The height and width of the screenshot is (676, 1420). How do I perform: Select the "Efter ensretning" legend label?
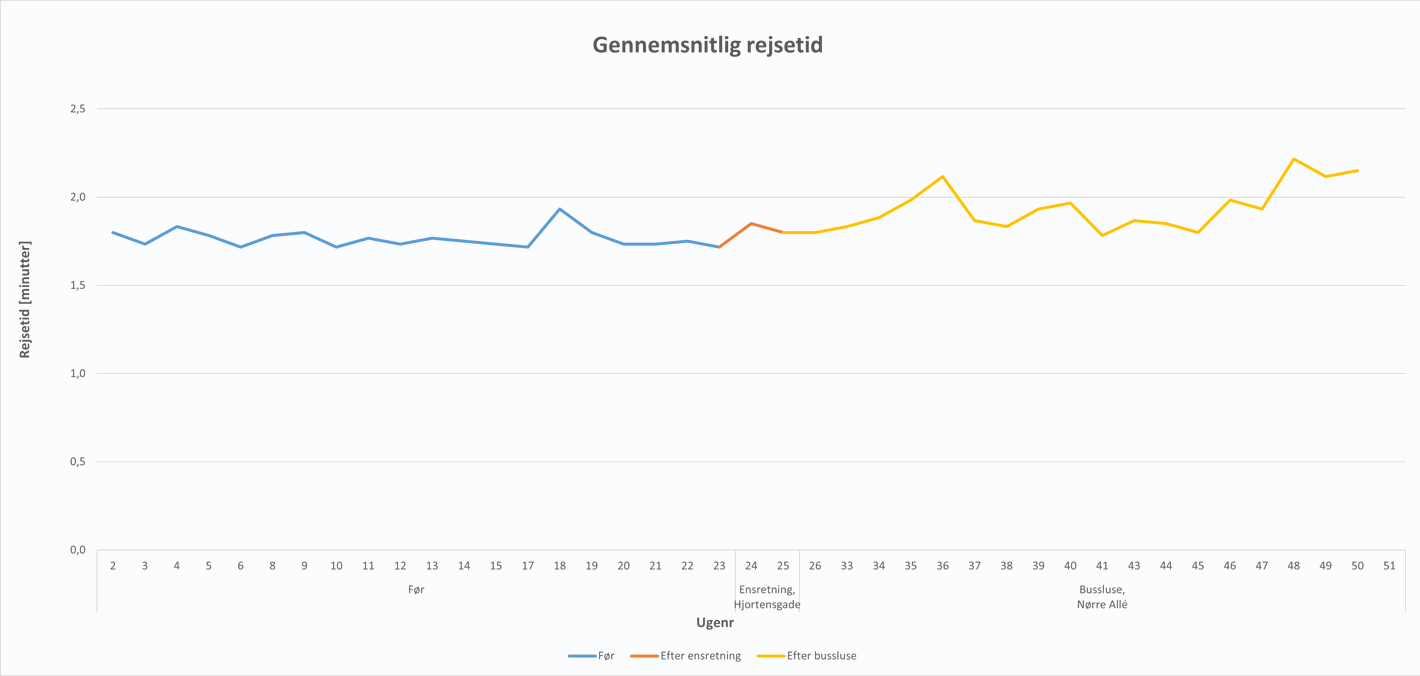click(x=701, y=656)
